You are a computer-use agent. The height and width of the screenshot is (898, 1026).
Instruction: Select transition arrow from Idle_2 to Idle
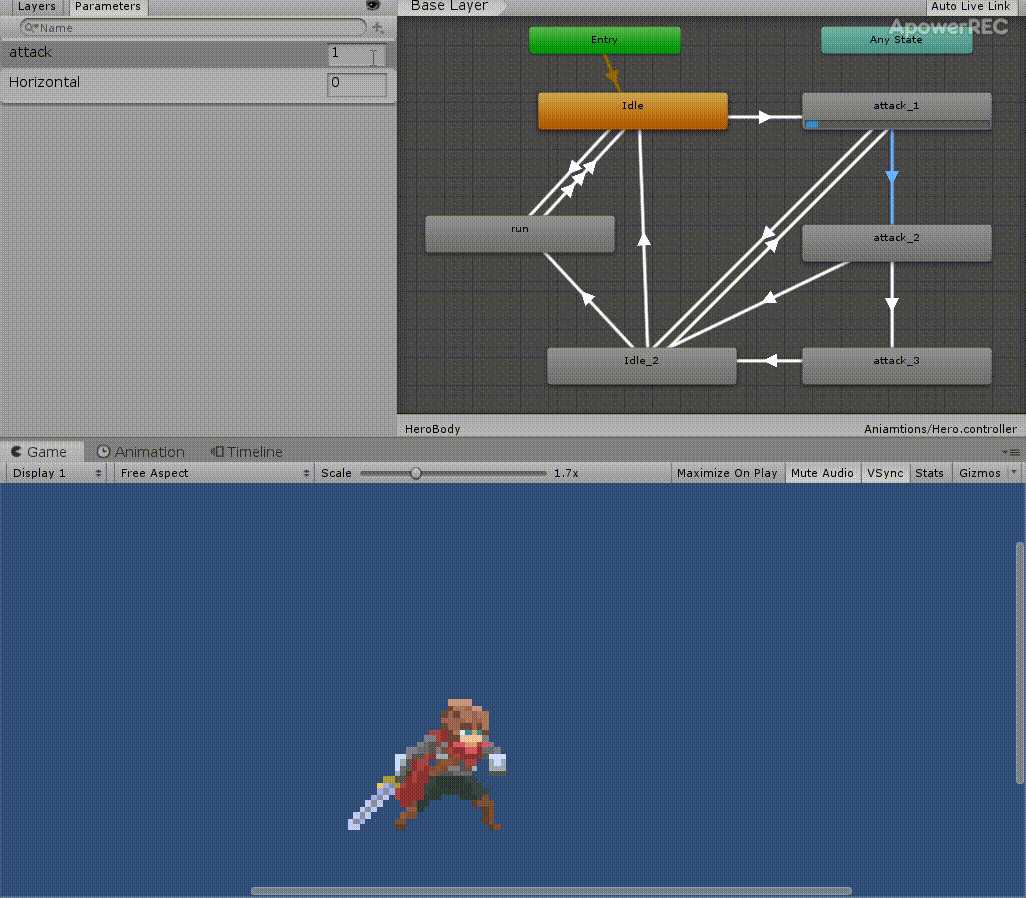644,240
